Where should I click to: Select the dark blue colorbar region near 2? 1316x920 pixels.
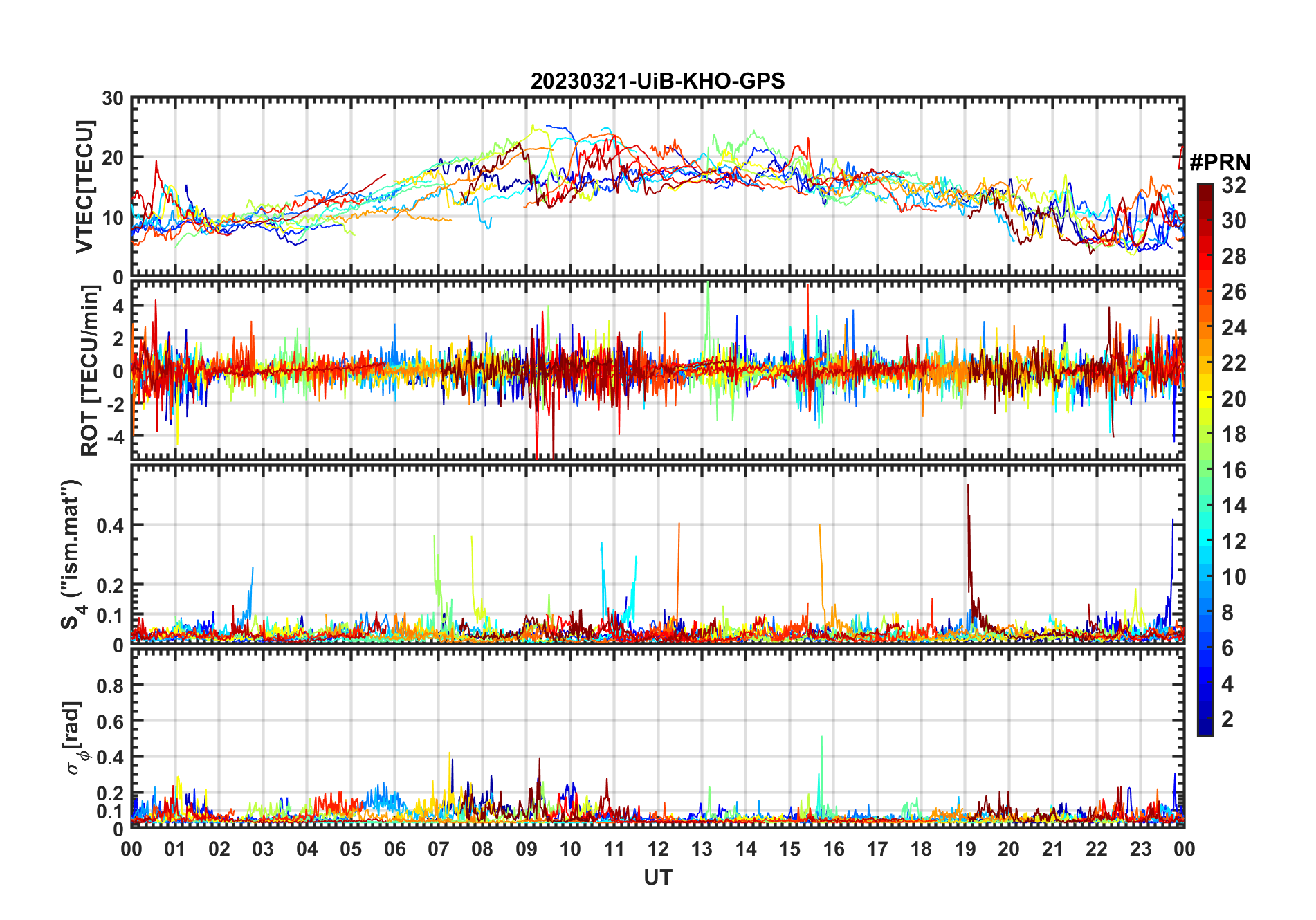click(1205, 719)
